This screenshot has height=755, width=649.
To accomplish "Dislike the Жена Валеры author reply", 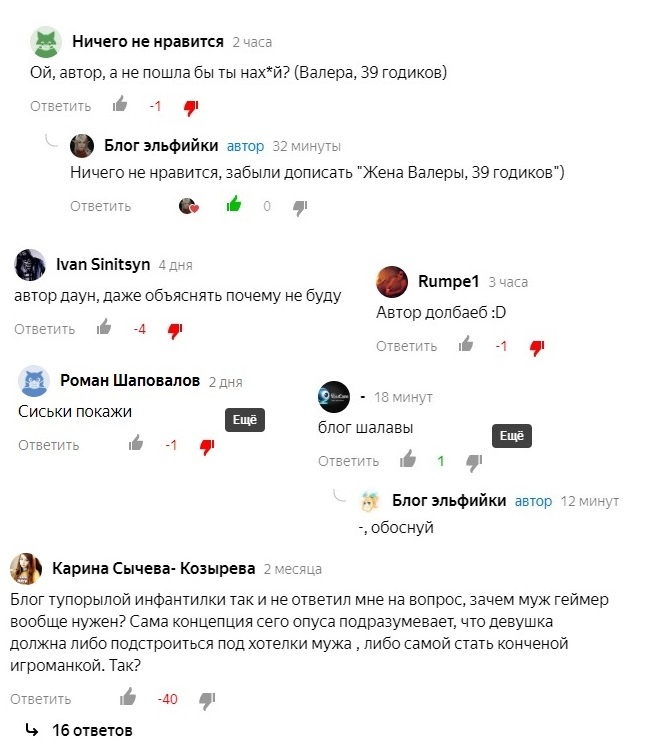I will point(300,208).
